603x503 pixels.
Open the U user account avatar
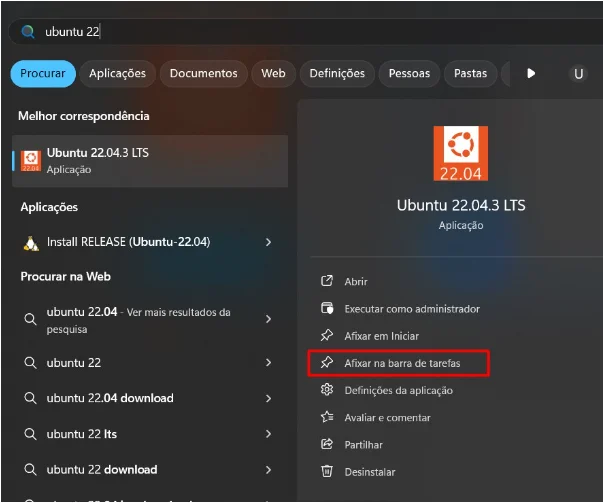point(578,73)
